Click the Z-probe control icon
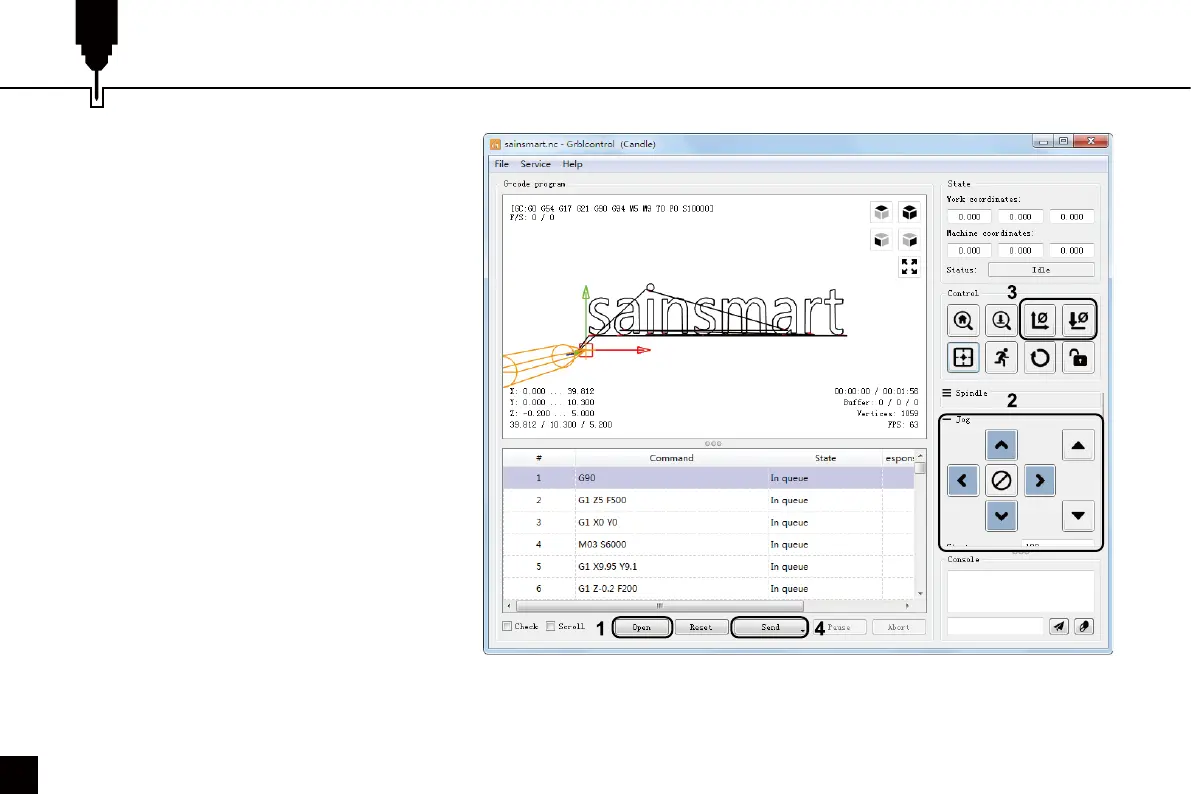Screen dimensions: 1191x794 pos(1001,321)
